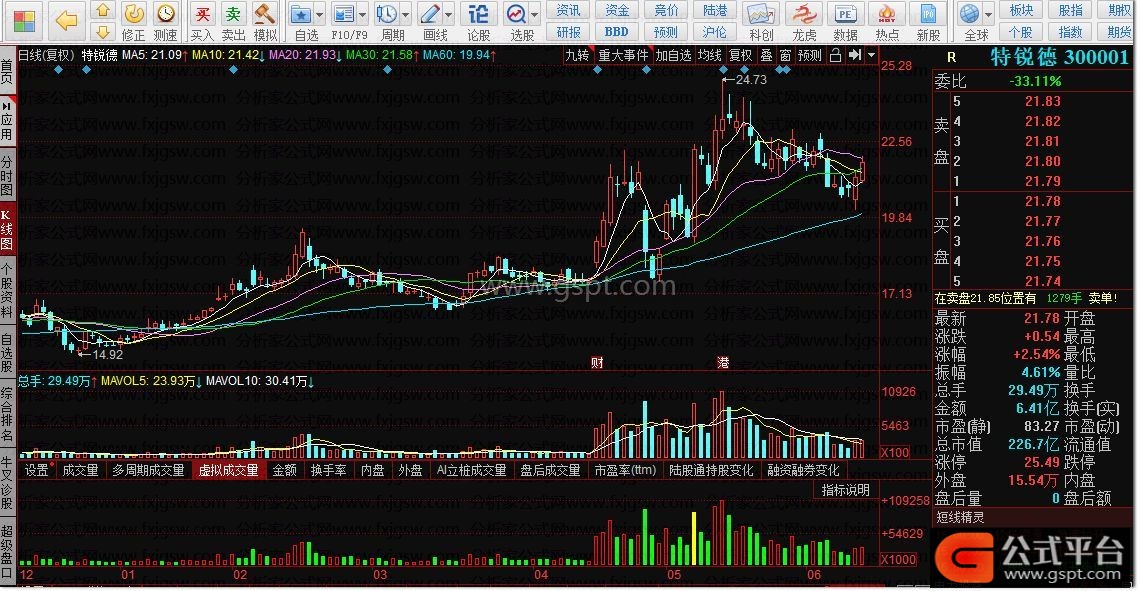
Task: Click the skip-to-end arrow on chart toolbar
Action: coord(854,55)
